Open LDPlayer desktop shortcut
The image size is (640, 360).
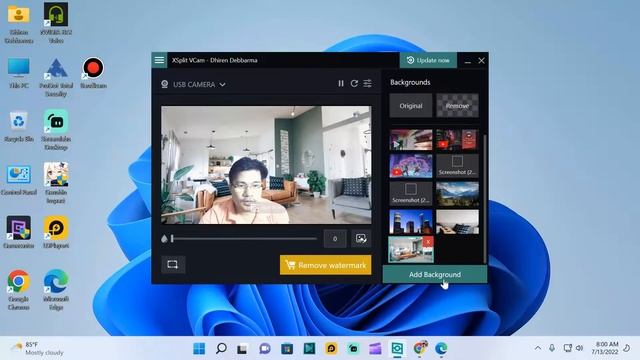pos(56,233)
